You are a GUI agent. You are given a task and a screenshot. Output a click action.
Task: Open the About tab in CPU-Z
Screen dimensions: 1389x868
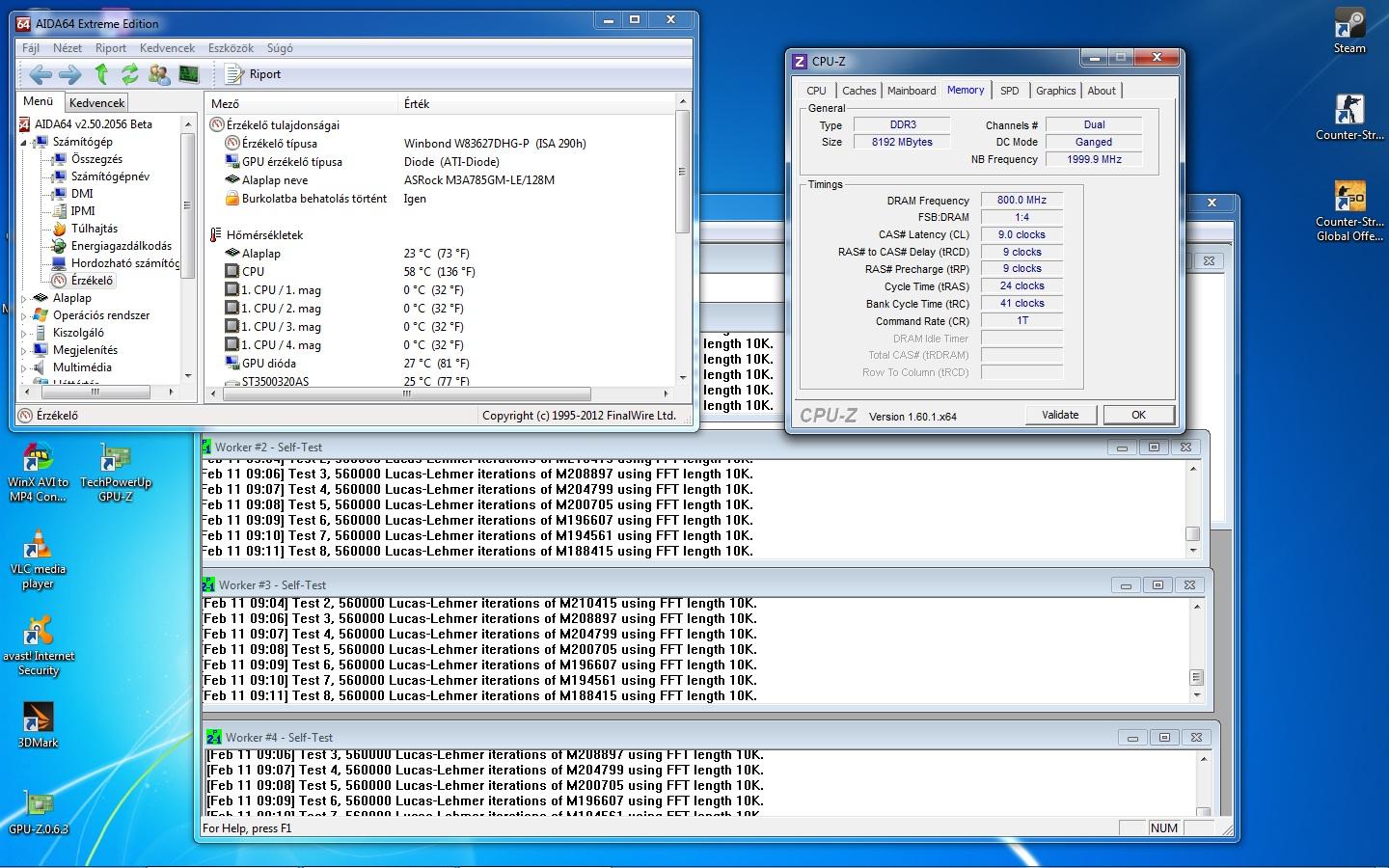[x=1102, y=91]
